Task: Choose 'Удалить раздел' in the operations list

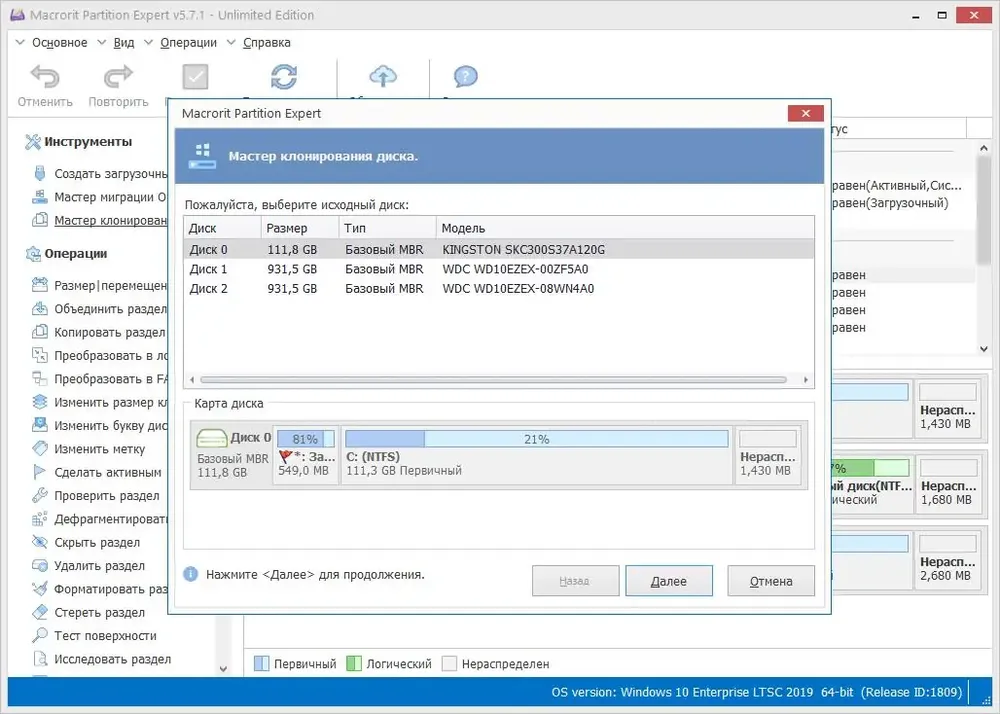Action: tap(99, 566)
